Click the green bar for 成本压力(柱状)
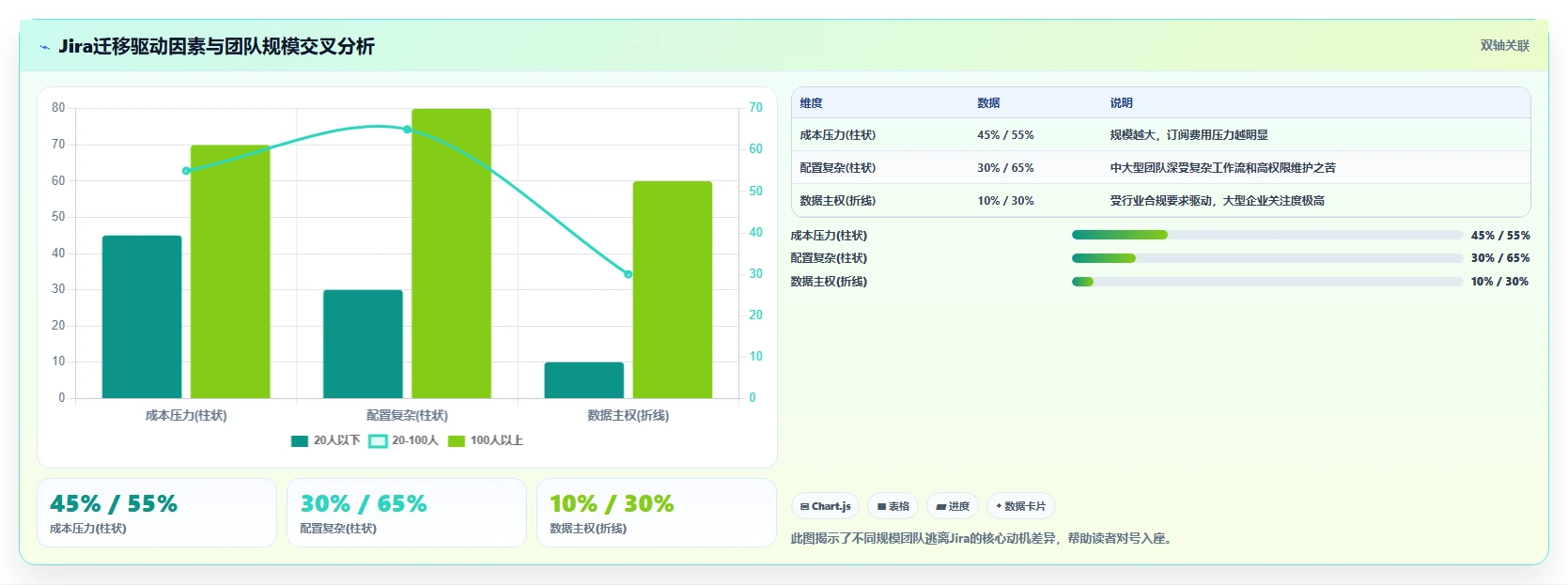Screen dimensions: 1568x585 (x=230, y=271)
